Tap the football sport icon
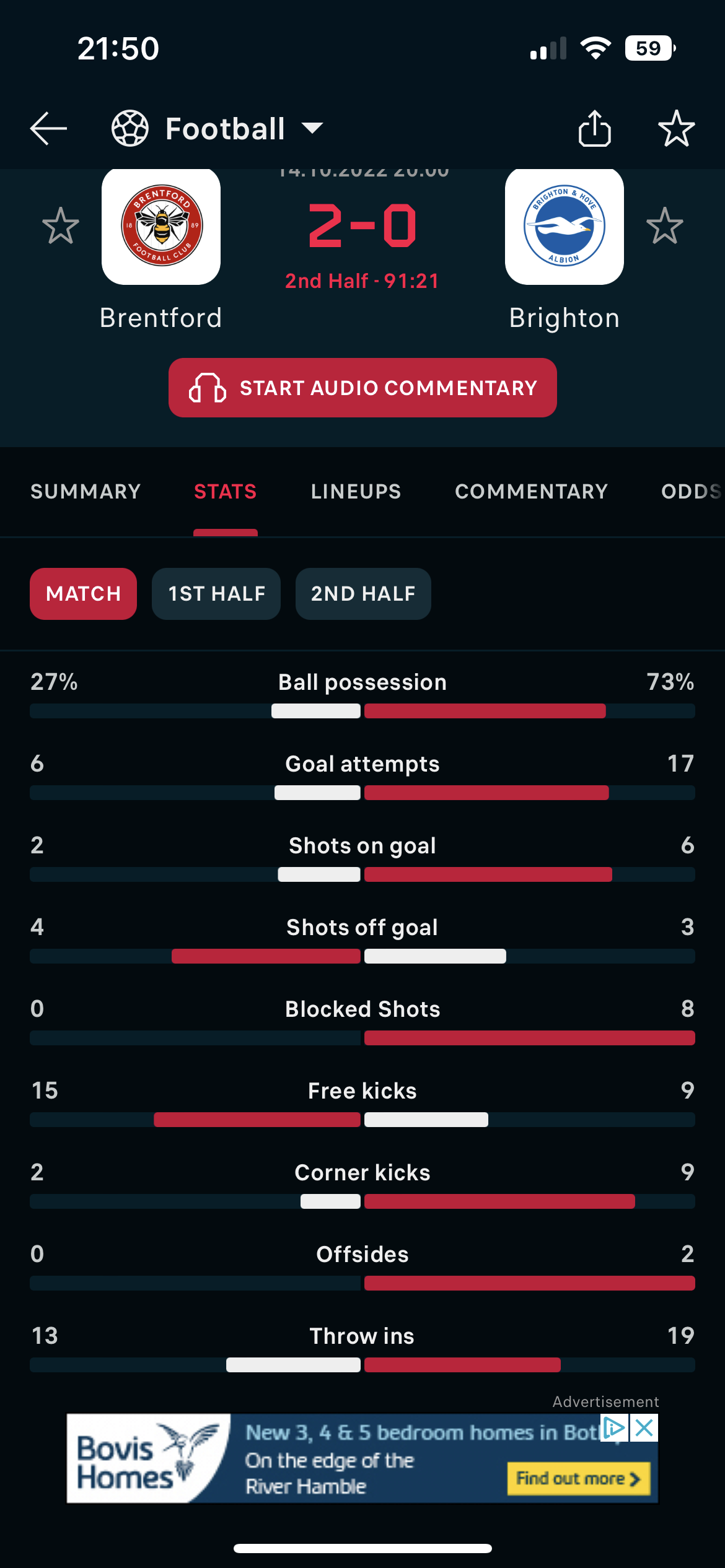 130,129
